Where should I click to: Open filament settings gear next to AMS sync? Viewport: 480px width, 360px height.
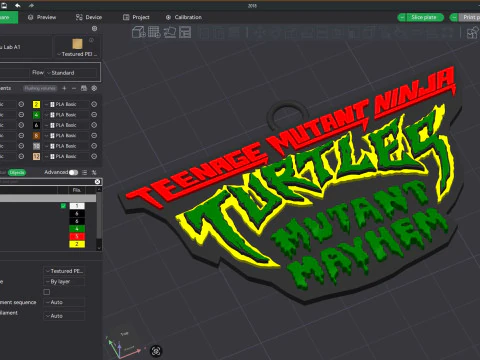click(94, 88)
